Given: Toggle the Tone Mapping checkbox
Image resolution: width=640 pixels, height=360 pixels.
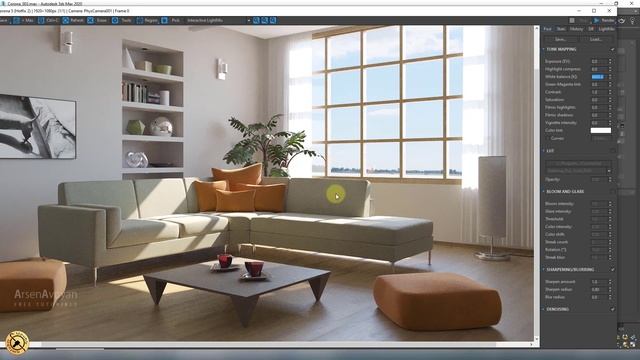Looking at the screenshot, I should click(x=612, y=49).
